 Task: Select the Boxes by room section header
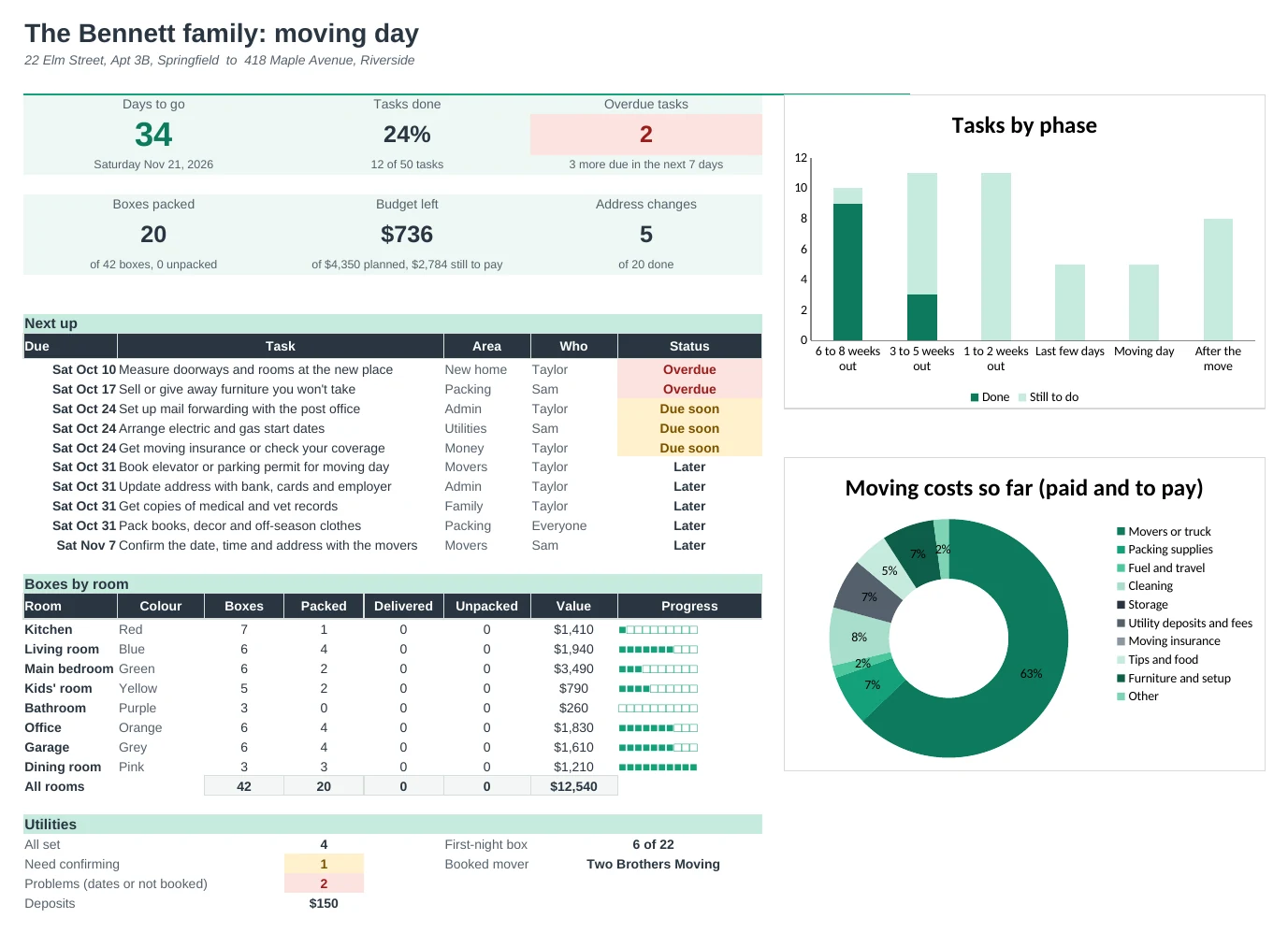tap(393, 584)
